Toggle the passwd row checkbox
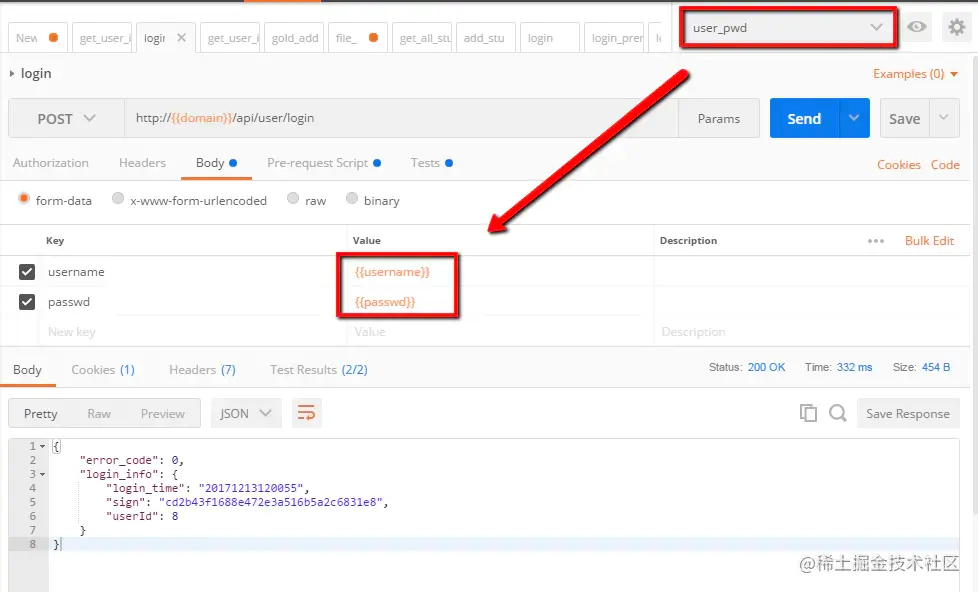This screenshot has width=978, height=592. tap(27, 302)
